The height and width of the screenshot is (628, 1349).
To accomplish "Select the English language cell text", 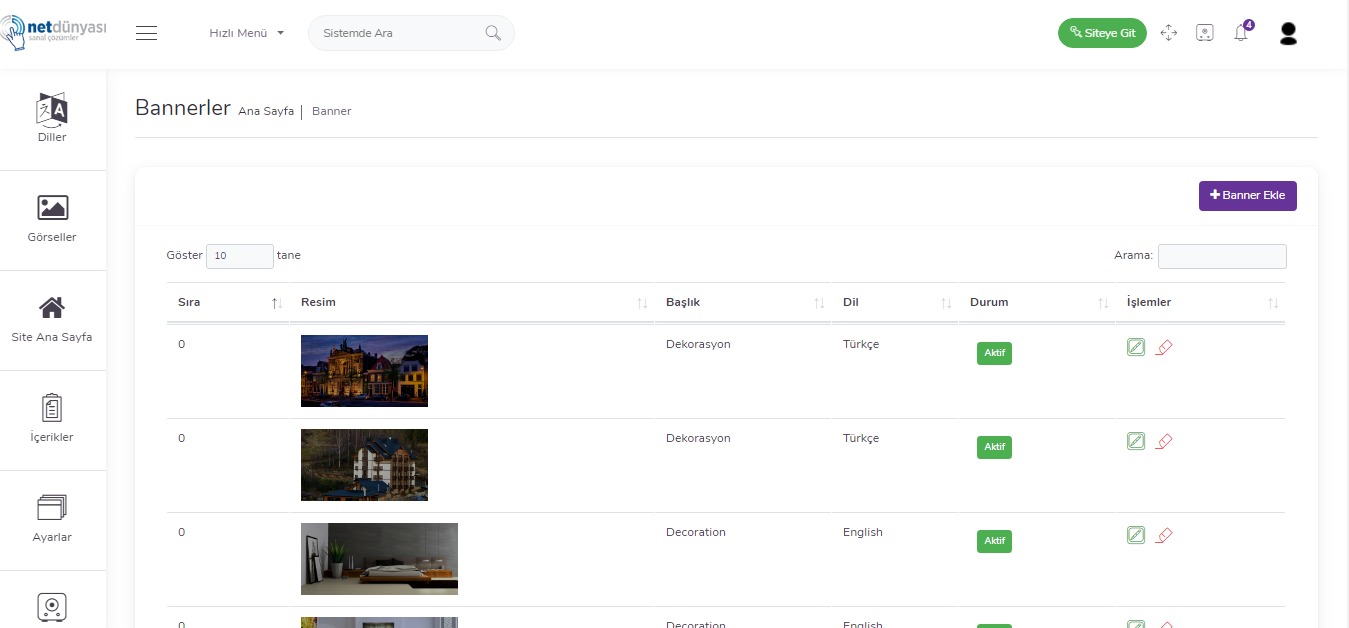I will [x=863, y=532].
